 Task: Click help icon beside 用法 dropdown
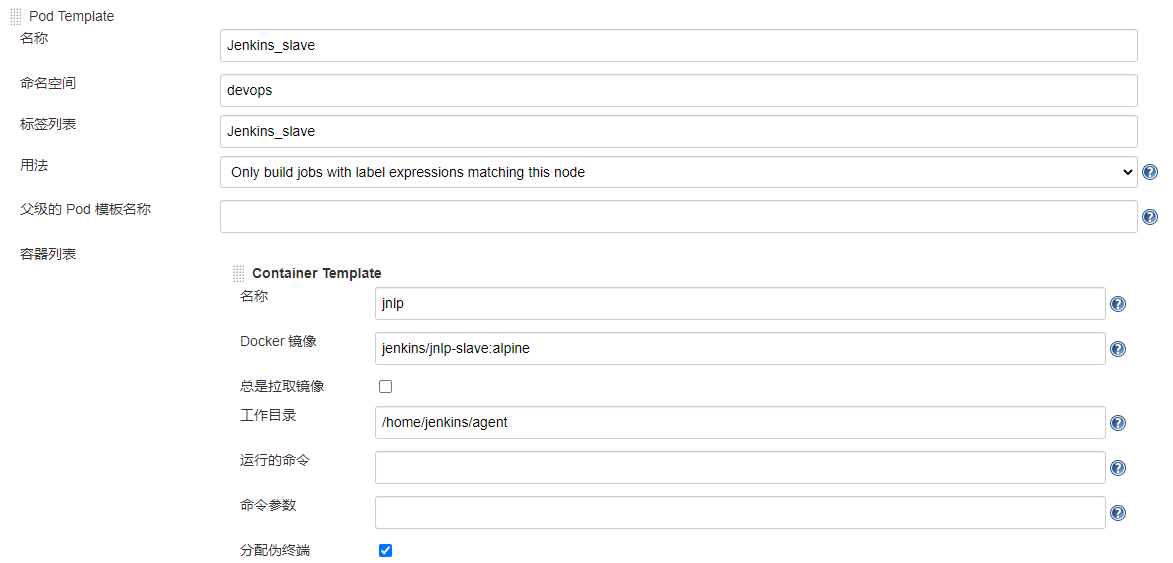click(1150, 172)
